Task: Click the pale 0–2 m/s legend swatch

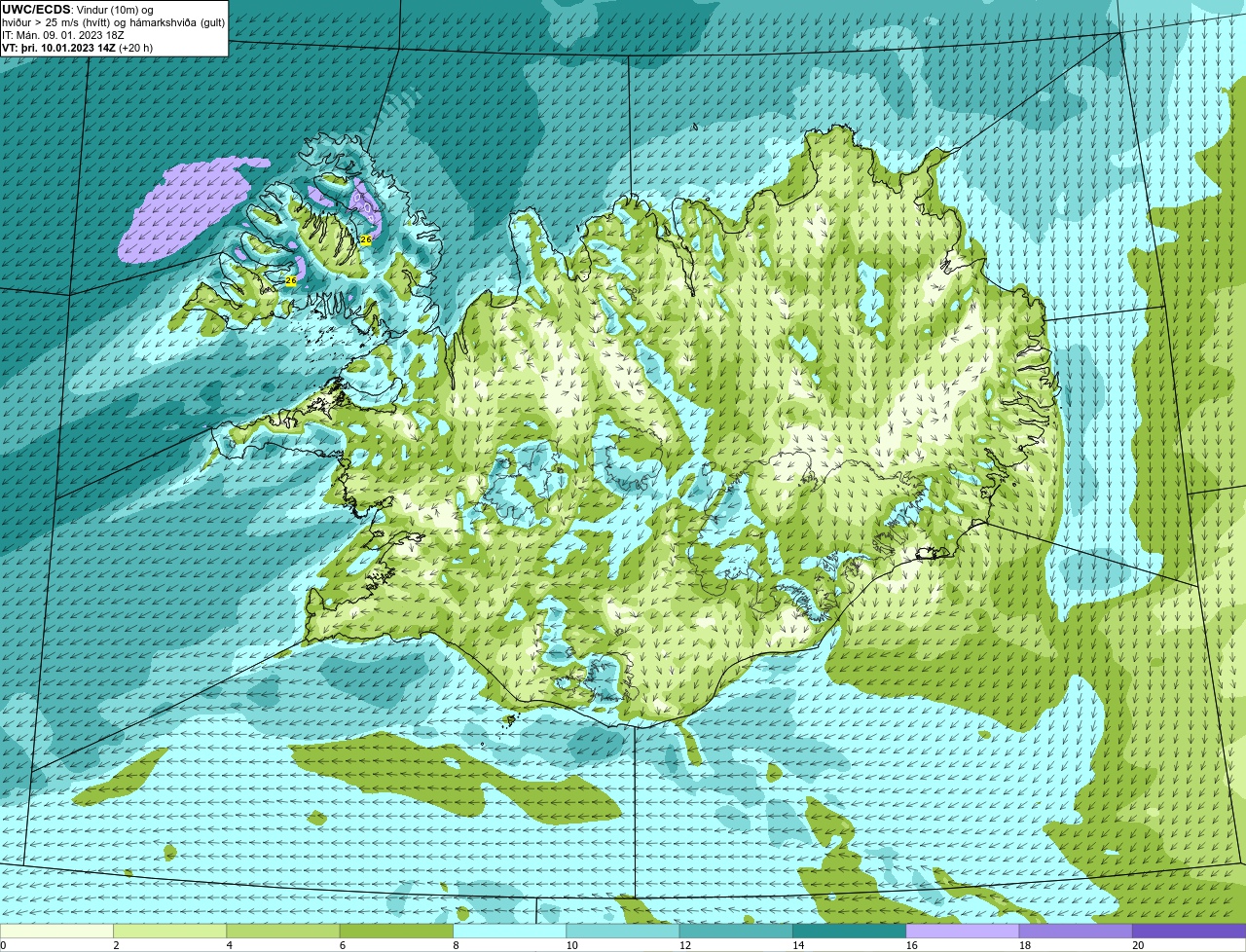Action: (x=56, y=931)
